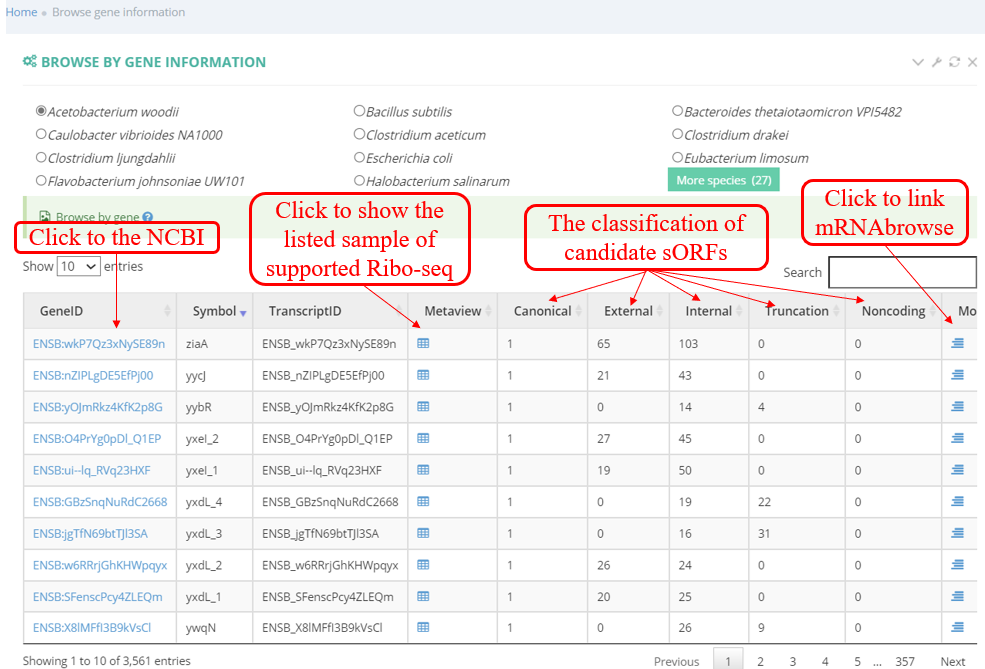Open Metaview icon for yxdL_4 row

coord(423,501)
